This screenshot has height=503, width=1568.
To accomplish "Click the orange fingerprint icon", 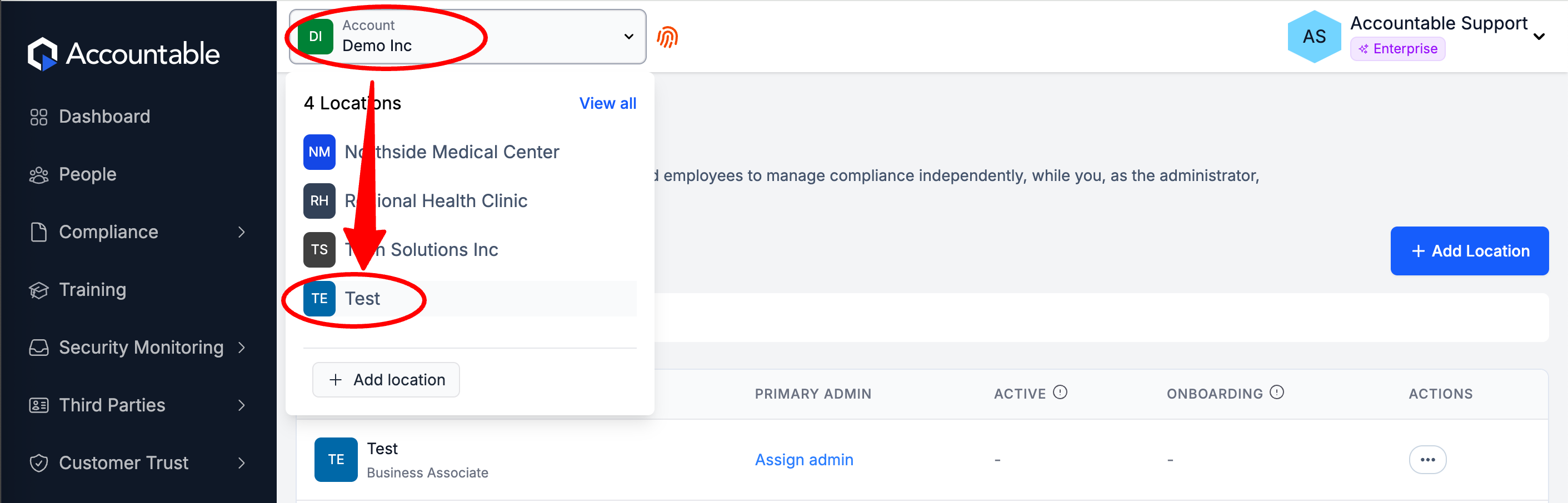I will coord(667,37).
